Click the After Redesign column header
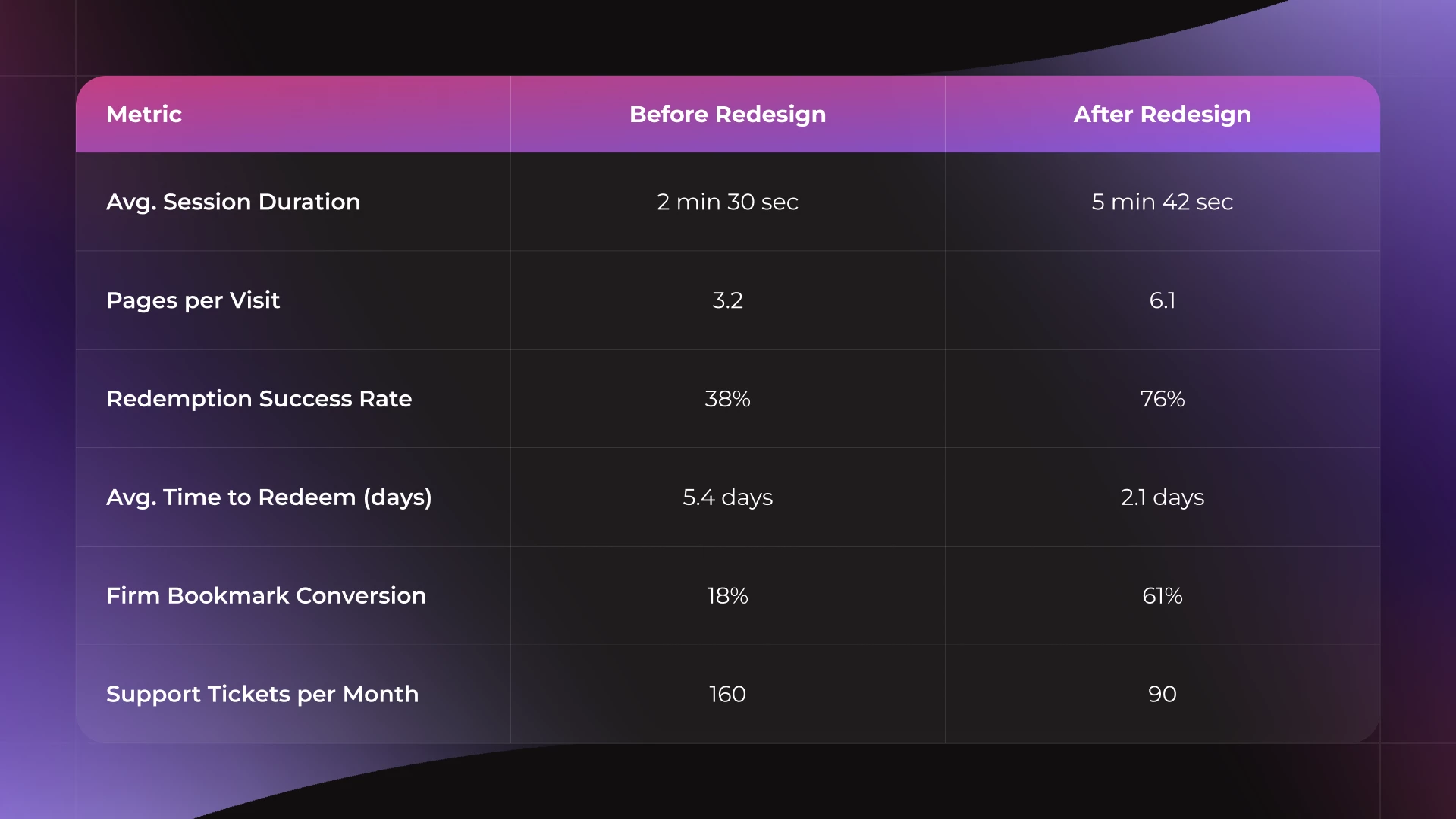The width and height of the screenshot is (1456, 819). pyautogui.click(x=1162, y=115)
